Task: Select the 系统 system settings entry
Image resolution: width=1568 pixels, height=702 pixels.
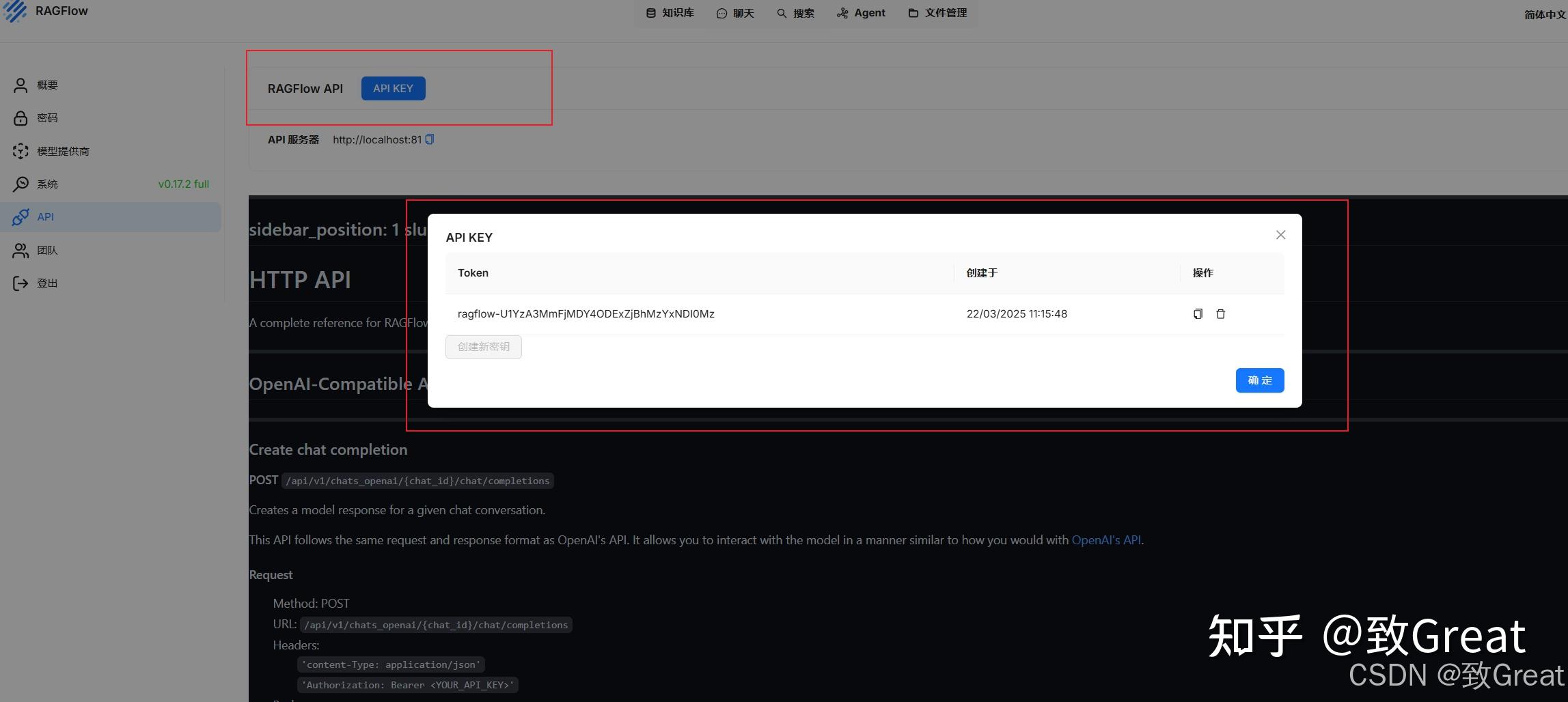Action: [x=48, y=184]
